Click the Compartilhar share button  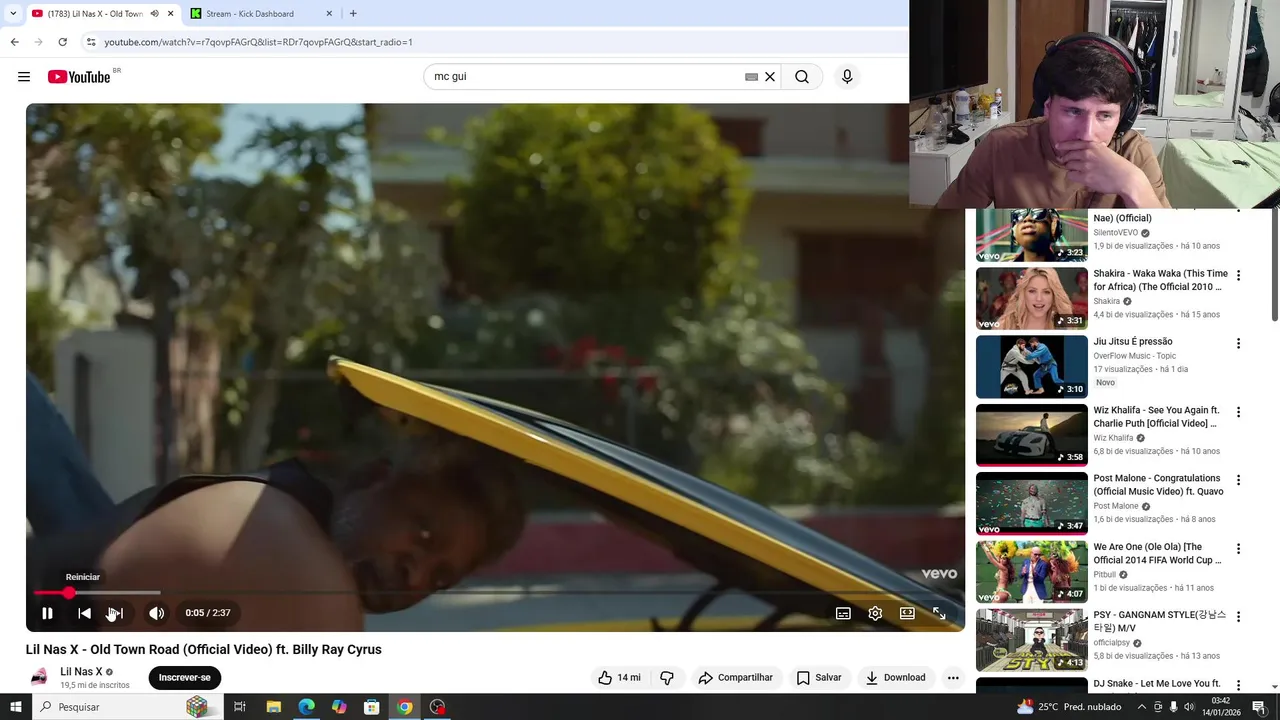[735, 678]
